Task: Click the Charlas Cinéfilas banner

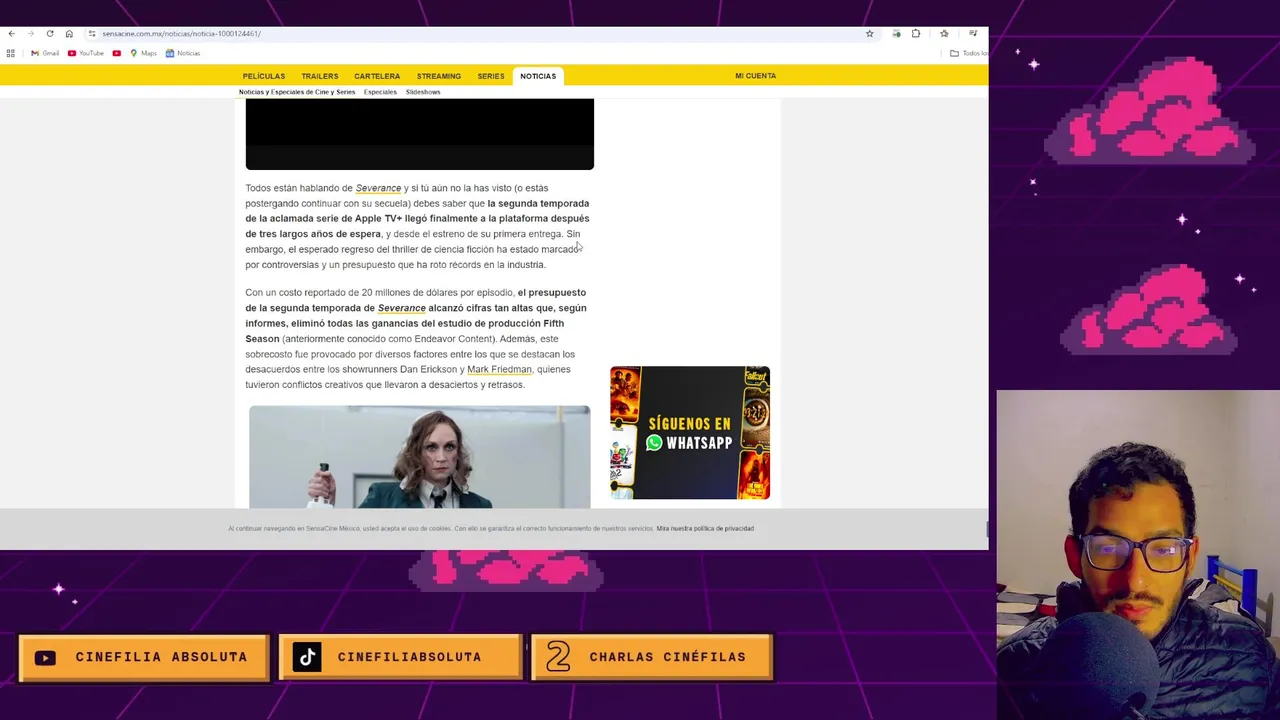Action: coord(652,658)
